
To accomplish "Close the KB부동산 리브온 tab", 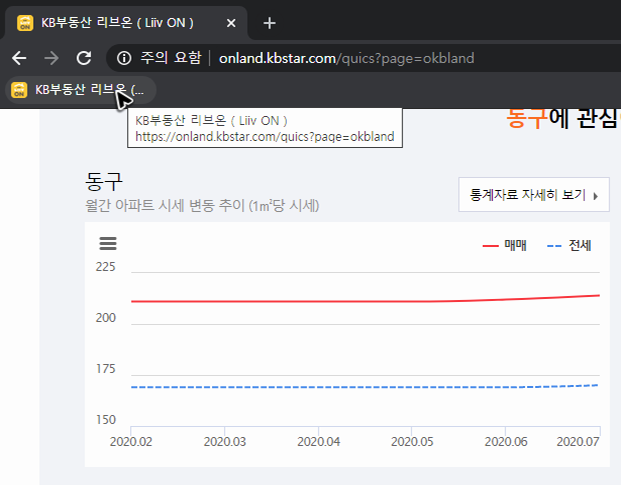I will coord(231,23).
